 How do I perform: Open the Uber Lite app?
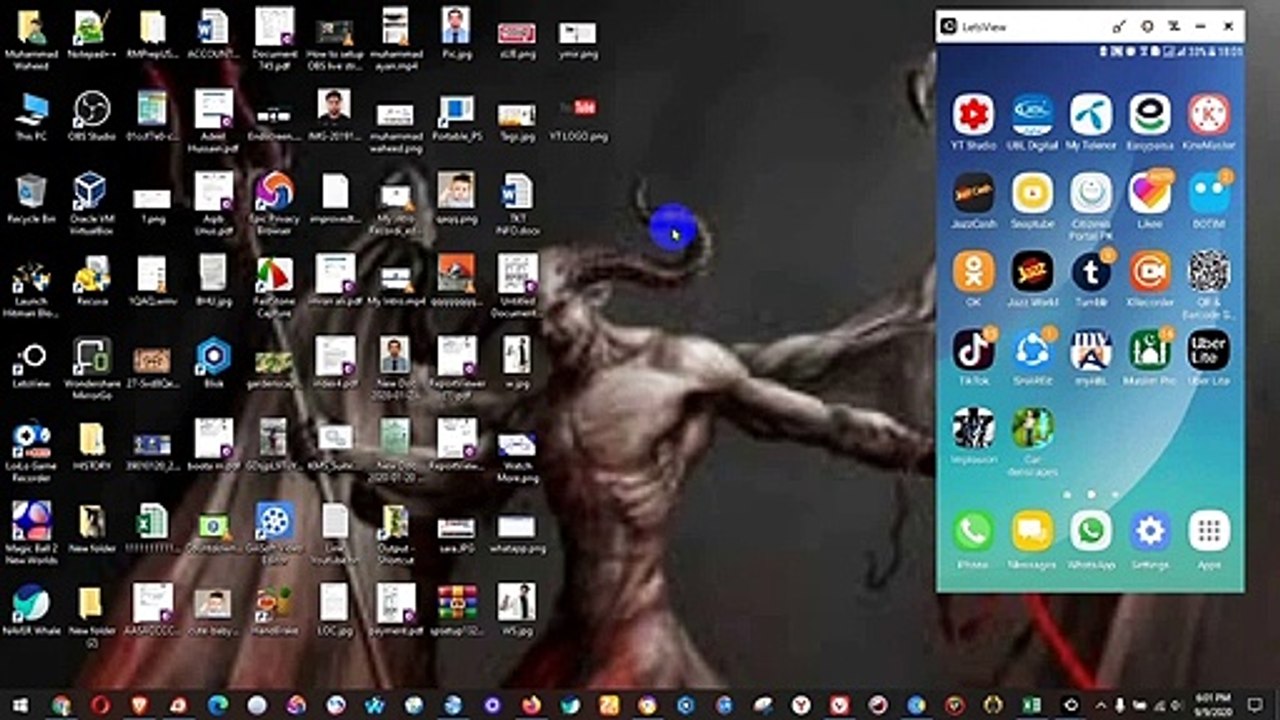pos(1209,350)
